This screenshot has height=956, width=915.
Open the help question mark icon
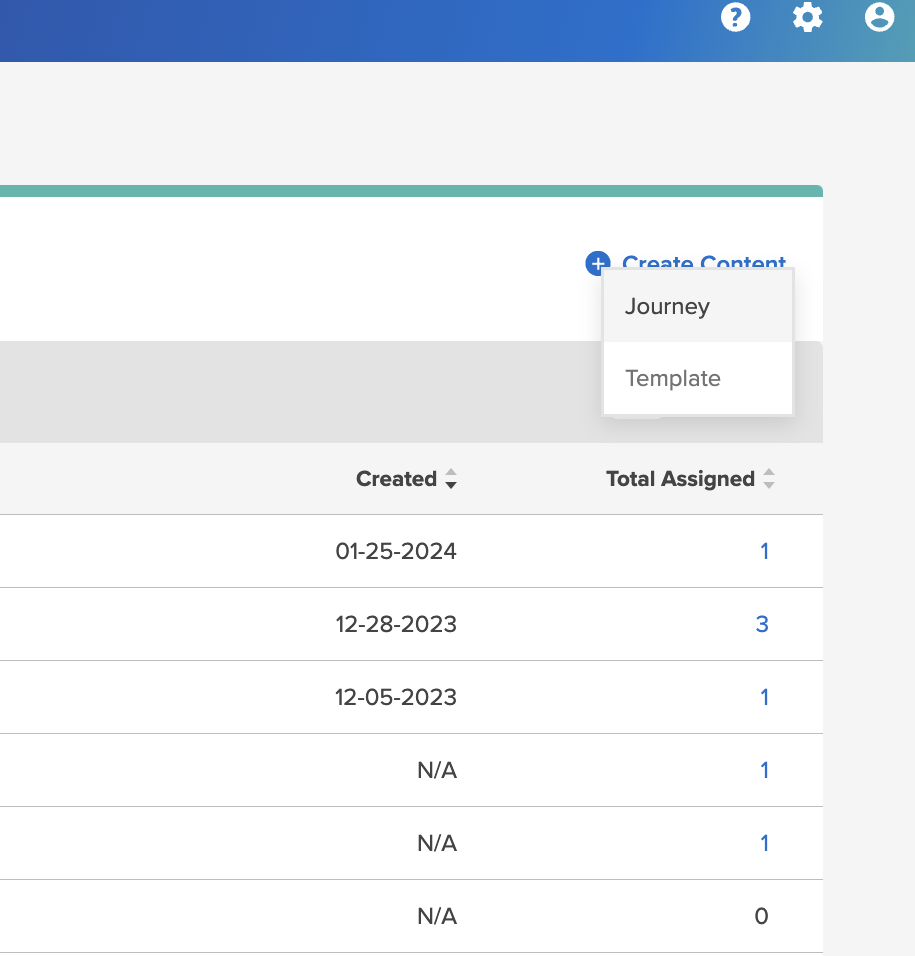(x=735, y=17)
